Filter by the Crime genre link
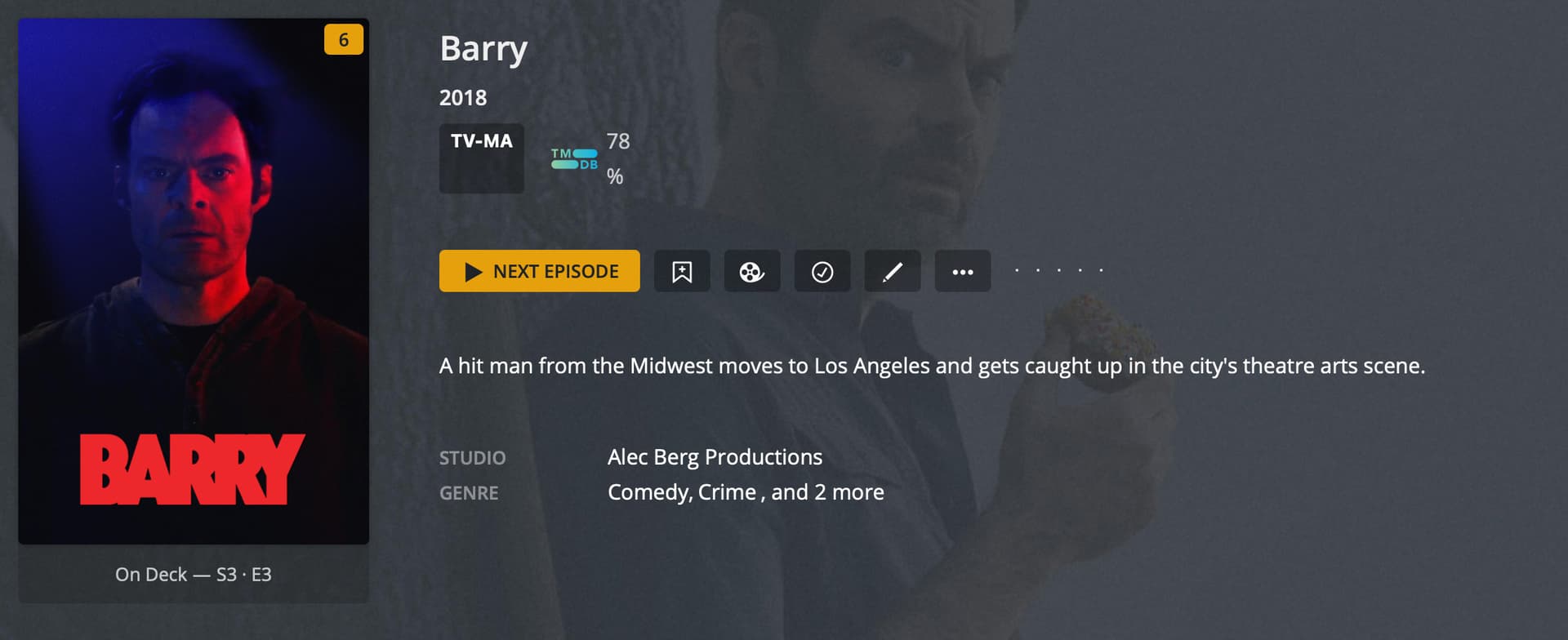Image resolution: width=1568 pixels, height=640 pixels. 727,492
